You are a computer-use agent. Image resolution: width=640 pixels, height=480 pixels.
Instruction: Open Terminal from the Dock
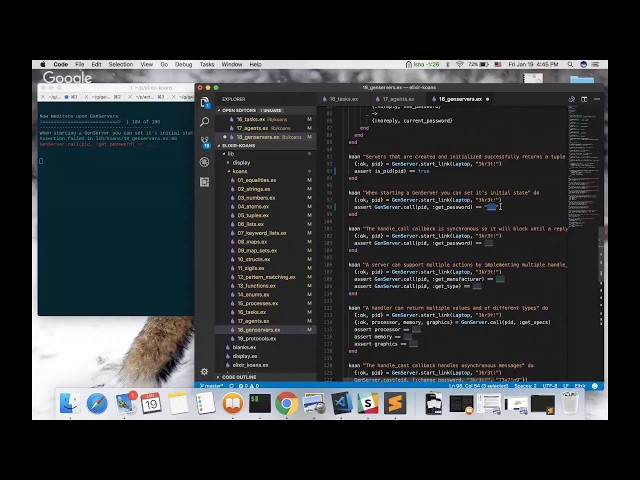pyautogui.click(x=260, y=404)
